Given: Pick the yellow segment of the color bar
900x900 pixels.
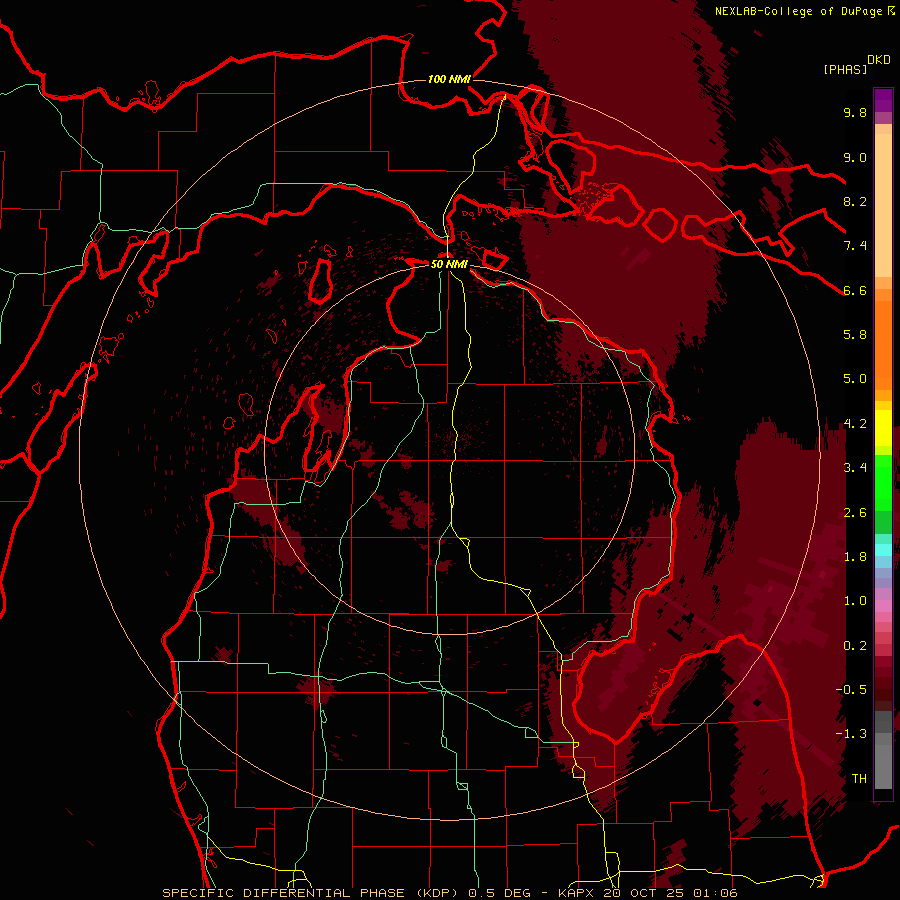Looking at the screenshot, I should [883, 428].
